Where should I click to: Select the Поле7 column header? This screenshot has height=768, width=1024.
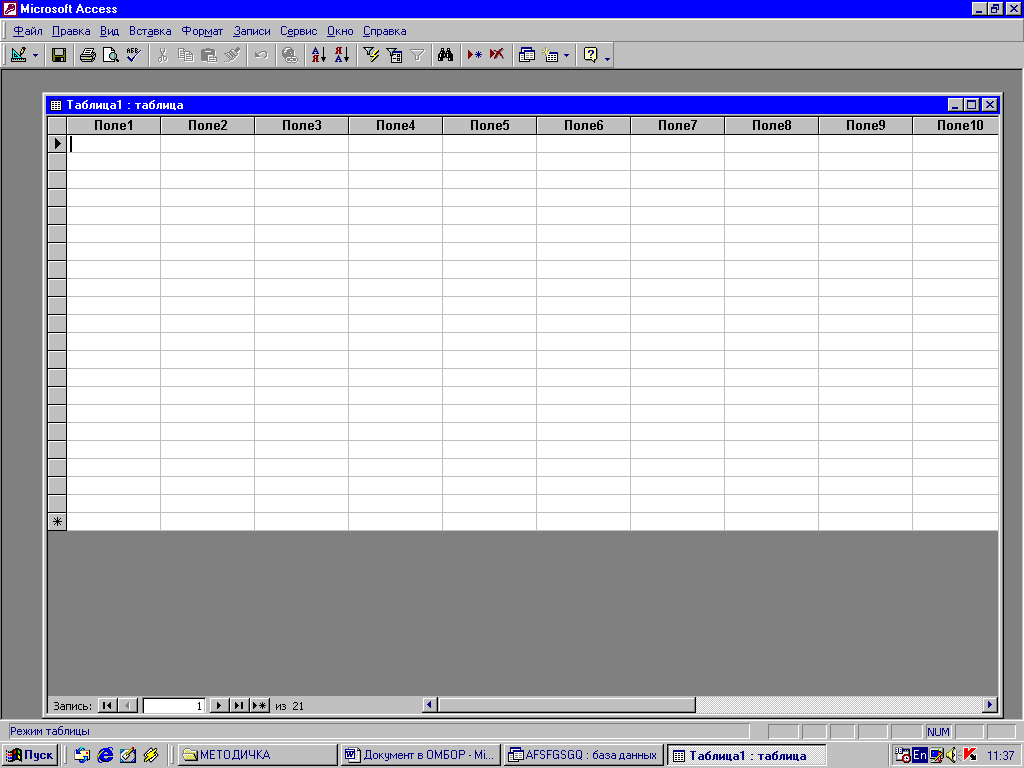pos(678,125)
